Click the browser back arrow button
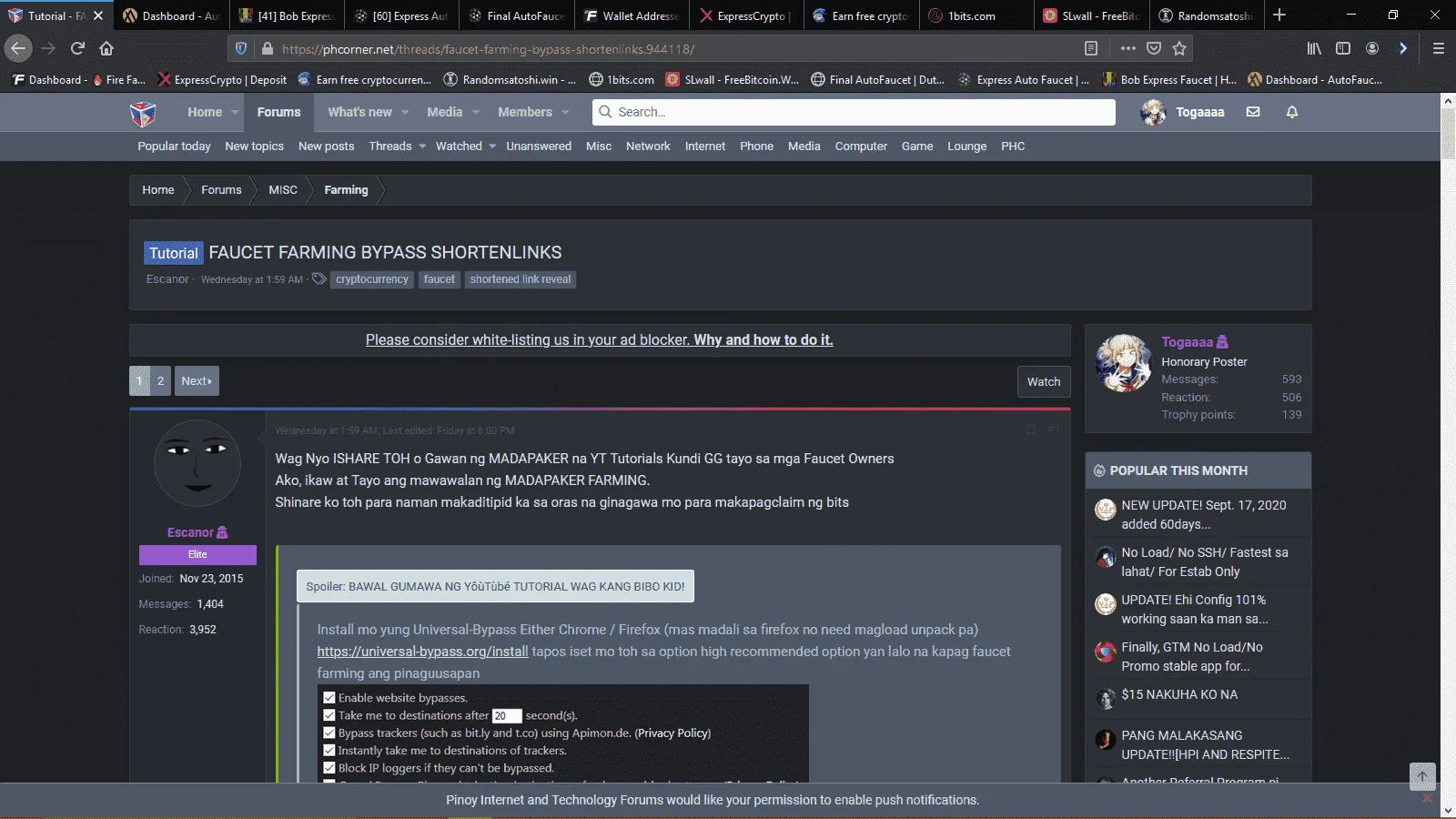1456x819 pixels. click(x=18, y=48)
